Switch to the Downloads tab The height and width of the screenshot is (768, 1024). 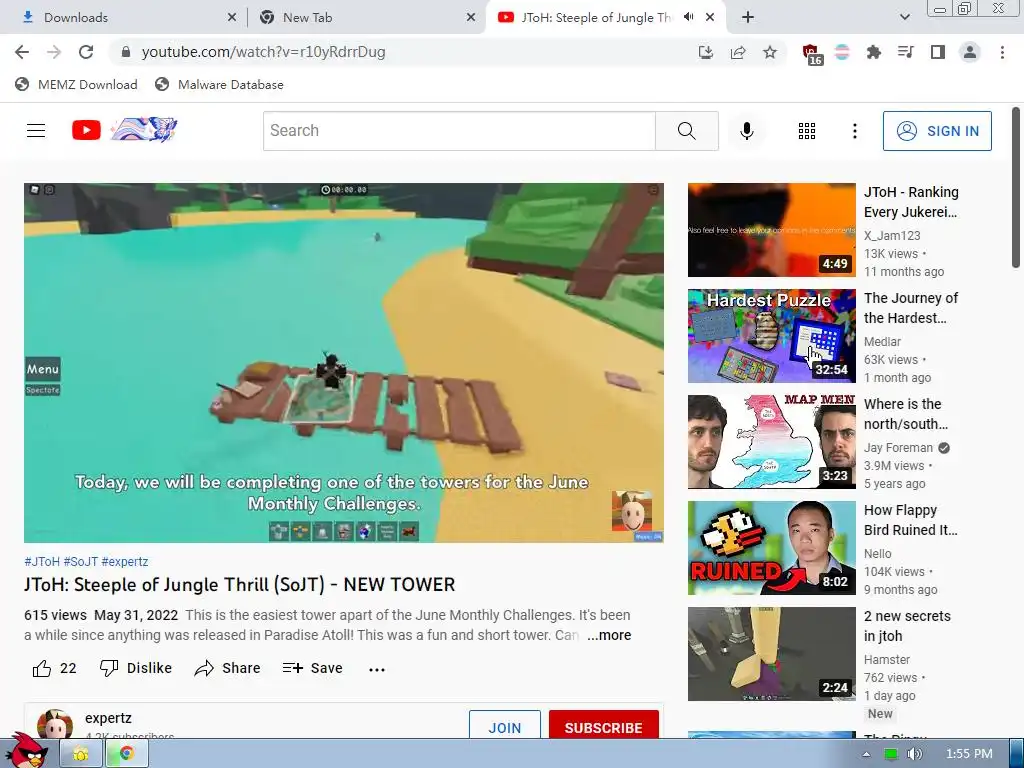124,18
